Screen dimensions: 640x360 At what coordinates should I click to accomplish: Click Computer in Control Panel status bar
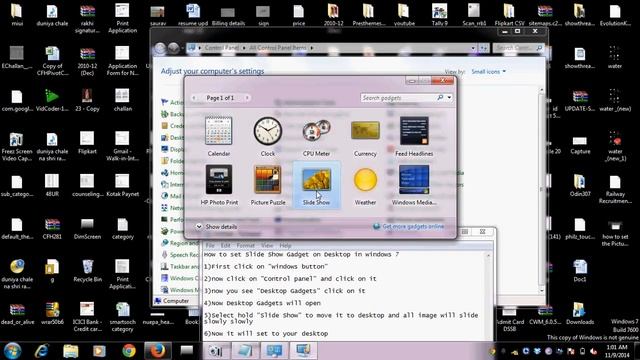coord(172,301)
